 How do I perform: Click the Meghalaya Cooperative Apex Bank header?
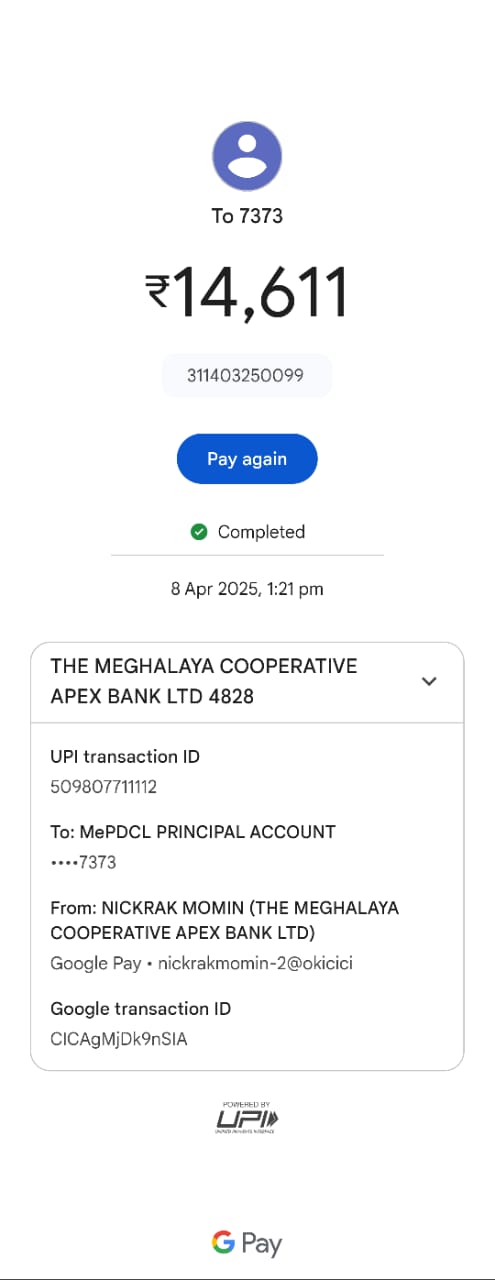tap(204, 681)
